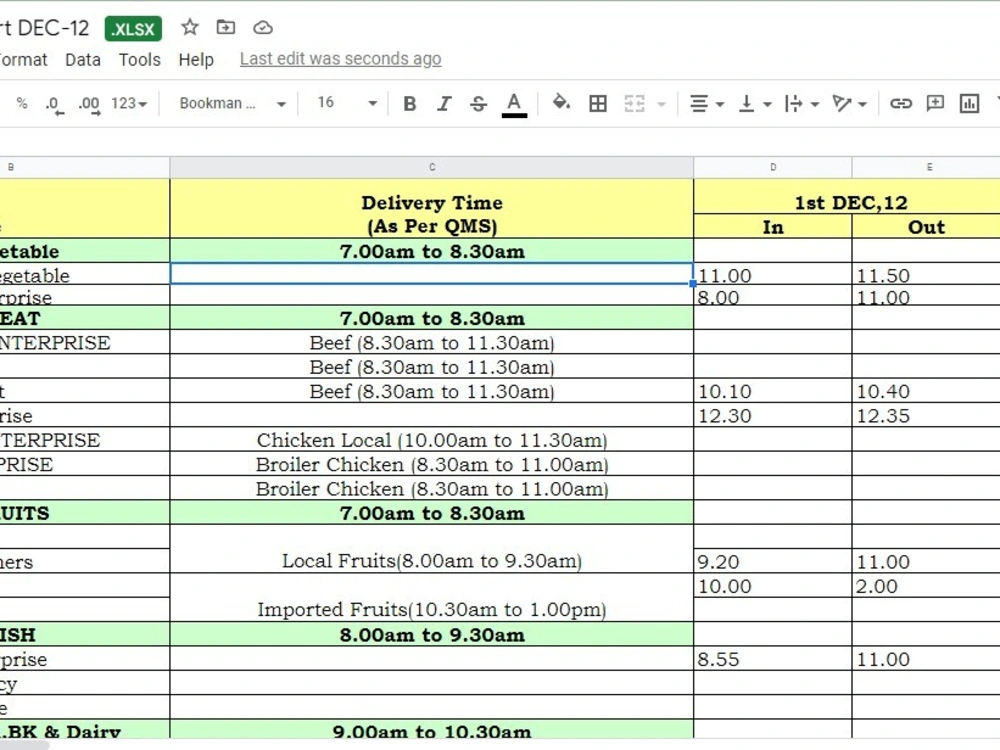Image resolution: width=1000 pixels, height=750 pixels.
Task: Click 9.00am to 10.30am green header cell
Action: tap(432, 730)
